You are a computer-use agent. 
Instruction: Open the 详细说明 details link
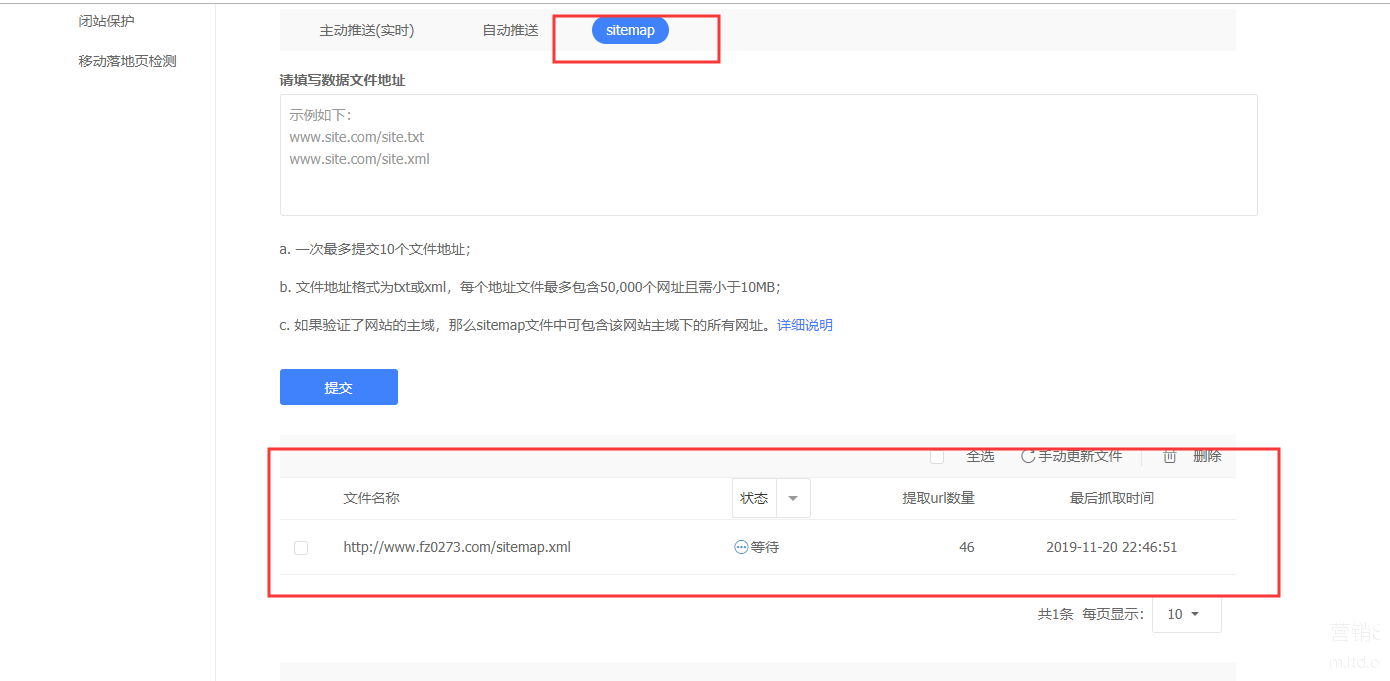click(805, 324)
